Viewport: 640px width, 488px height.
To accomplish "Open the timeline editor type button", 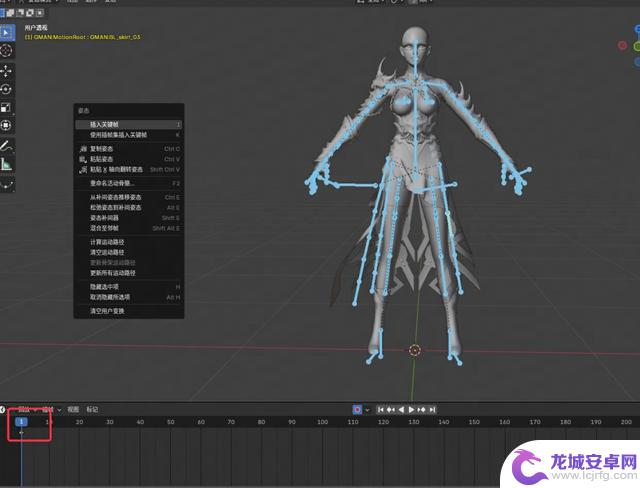I will (2, 409).
